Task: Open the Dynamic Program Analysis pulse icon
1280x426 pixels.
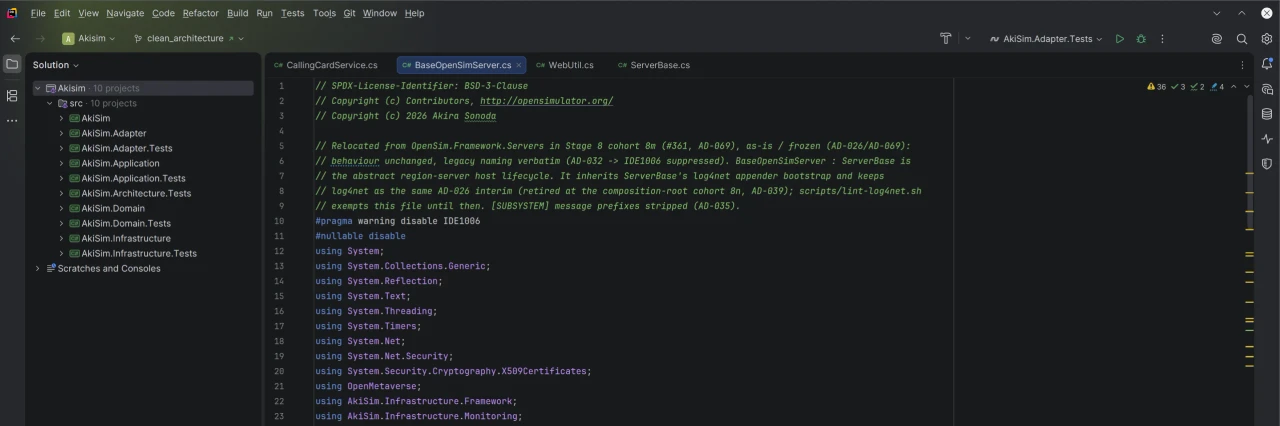Action: tap(1267, 139)
